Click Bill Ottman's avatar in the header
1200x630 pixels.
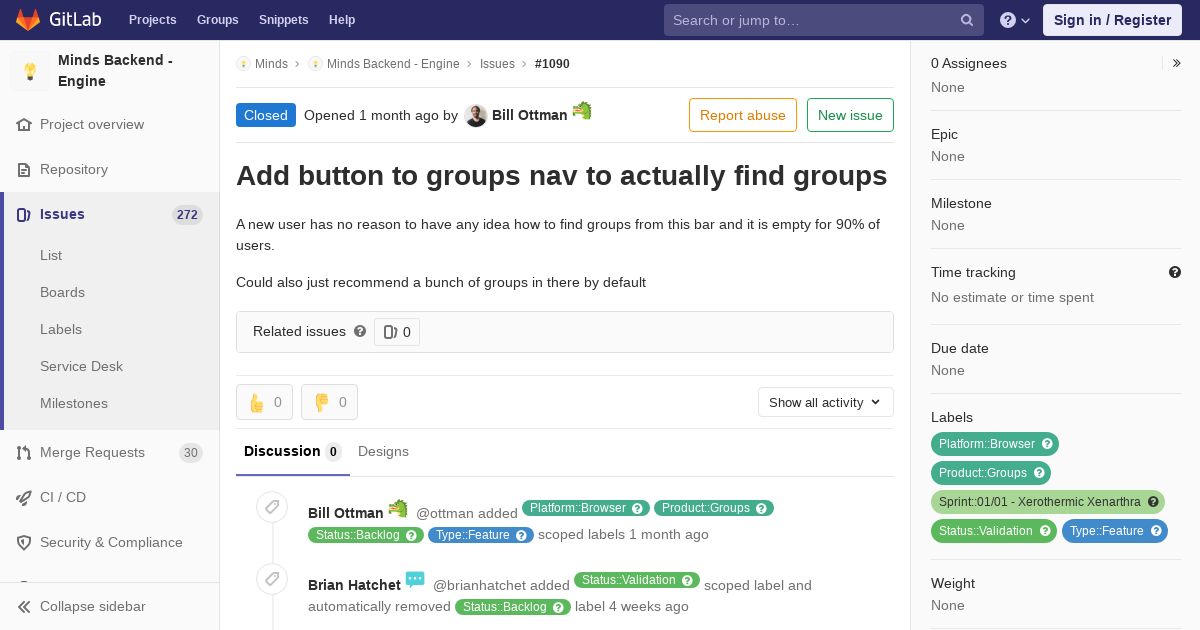[x=476, y=115]
